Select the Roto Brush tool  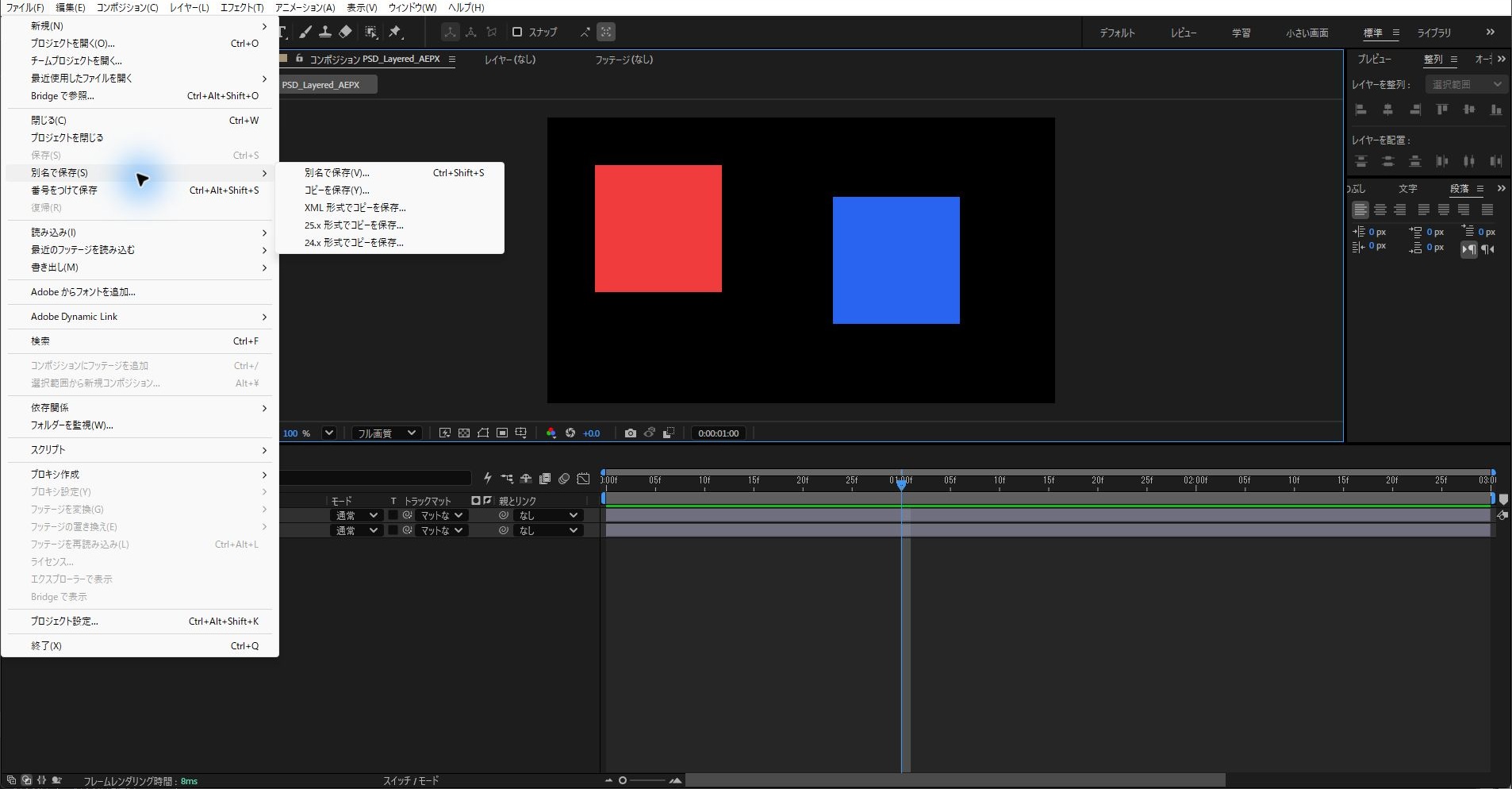[371, 32]
